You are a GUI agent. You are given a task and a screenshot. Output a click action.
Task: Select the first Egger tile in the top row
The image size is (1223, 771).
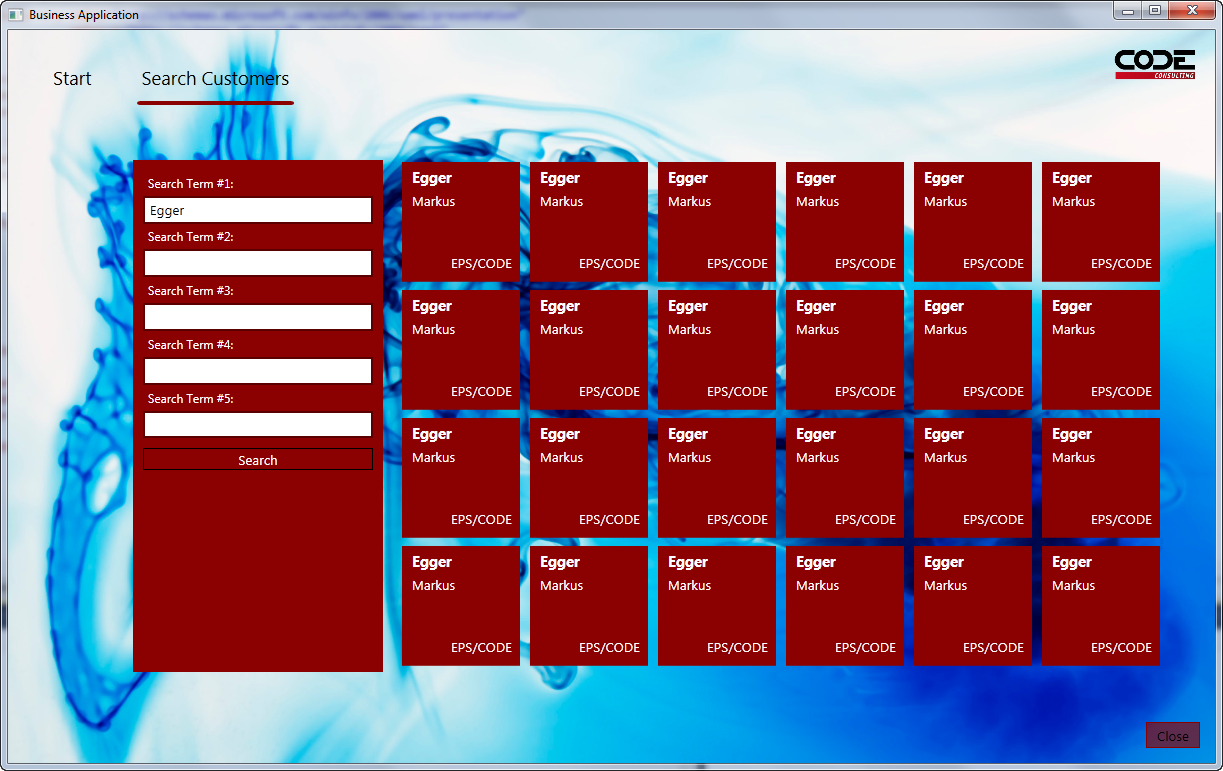click(x=461, y=221)
